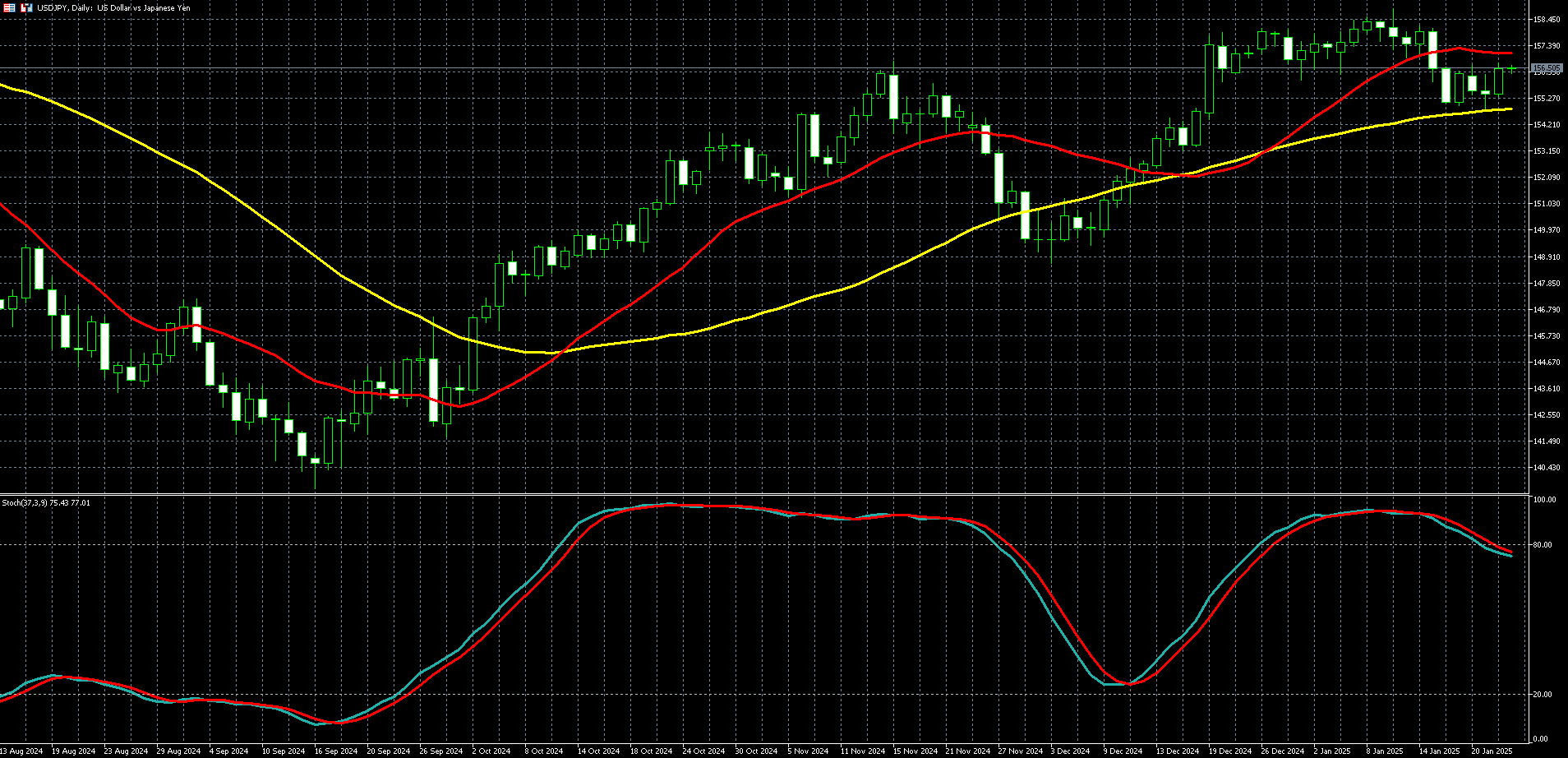This screenshot has height=758, width=1568.
Task: Click the USDJPY, Daily chart title text
Action: coord(113,7)
